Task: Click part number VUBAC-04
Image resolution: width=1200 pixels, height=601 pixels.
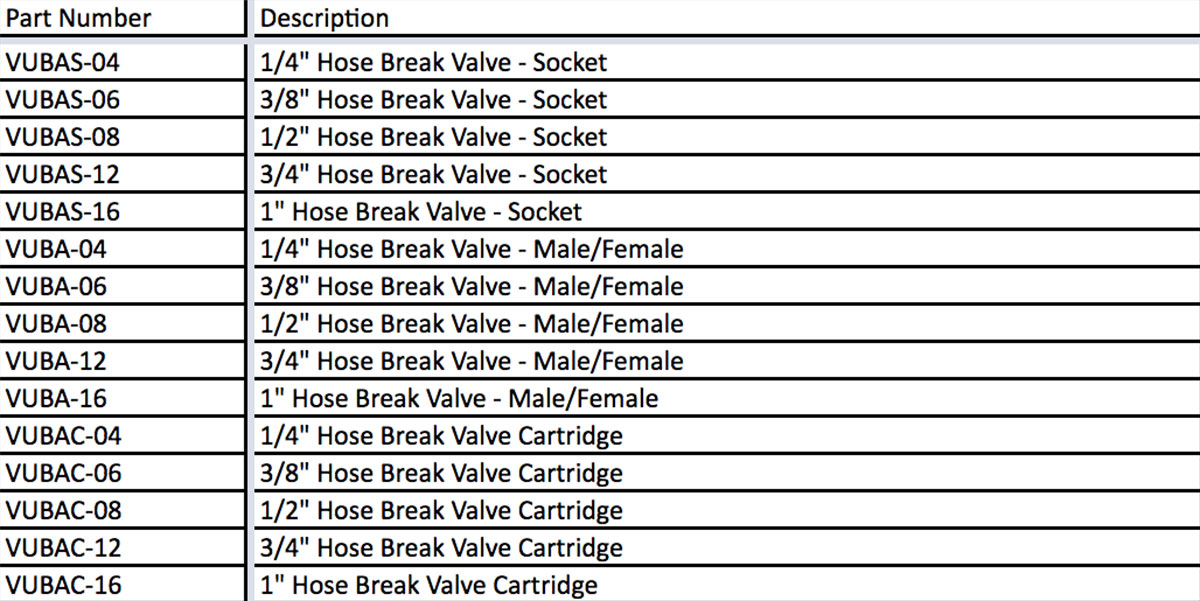Action: pyautogui.click(x=64, y=436)
